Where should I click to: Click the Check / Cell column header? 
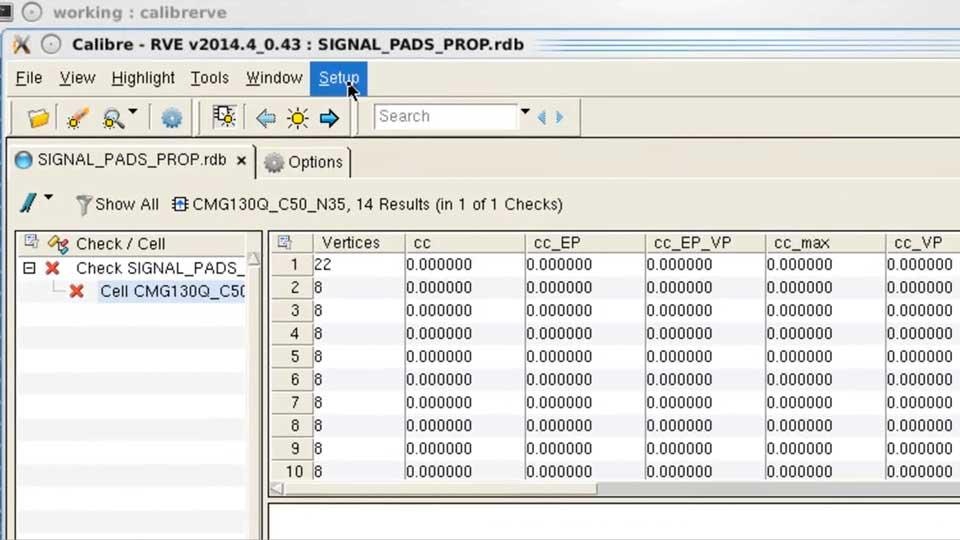click(x=121, y=244)
